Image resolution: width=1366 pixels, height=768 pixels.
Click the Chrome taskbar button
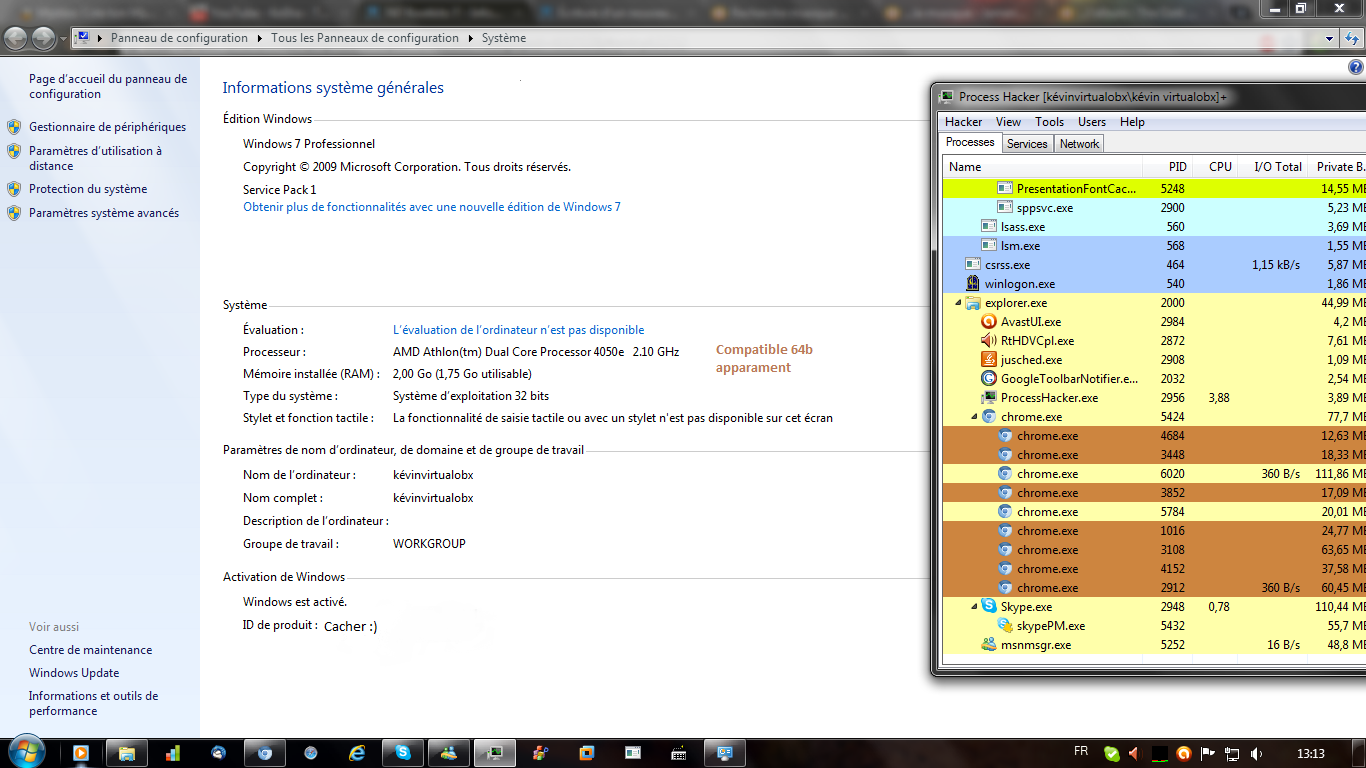[265, 753]
